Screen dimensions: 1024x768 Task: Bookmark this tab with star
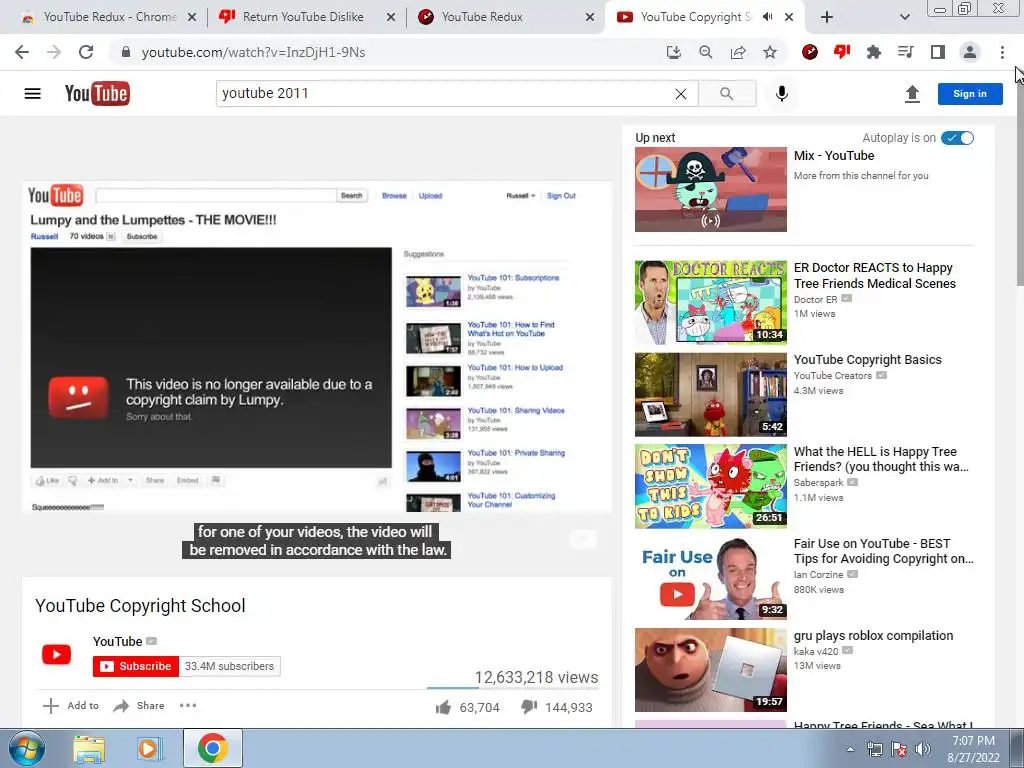[x=770, y=52]
